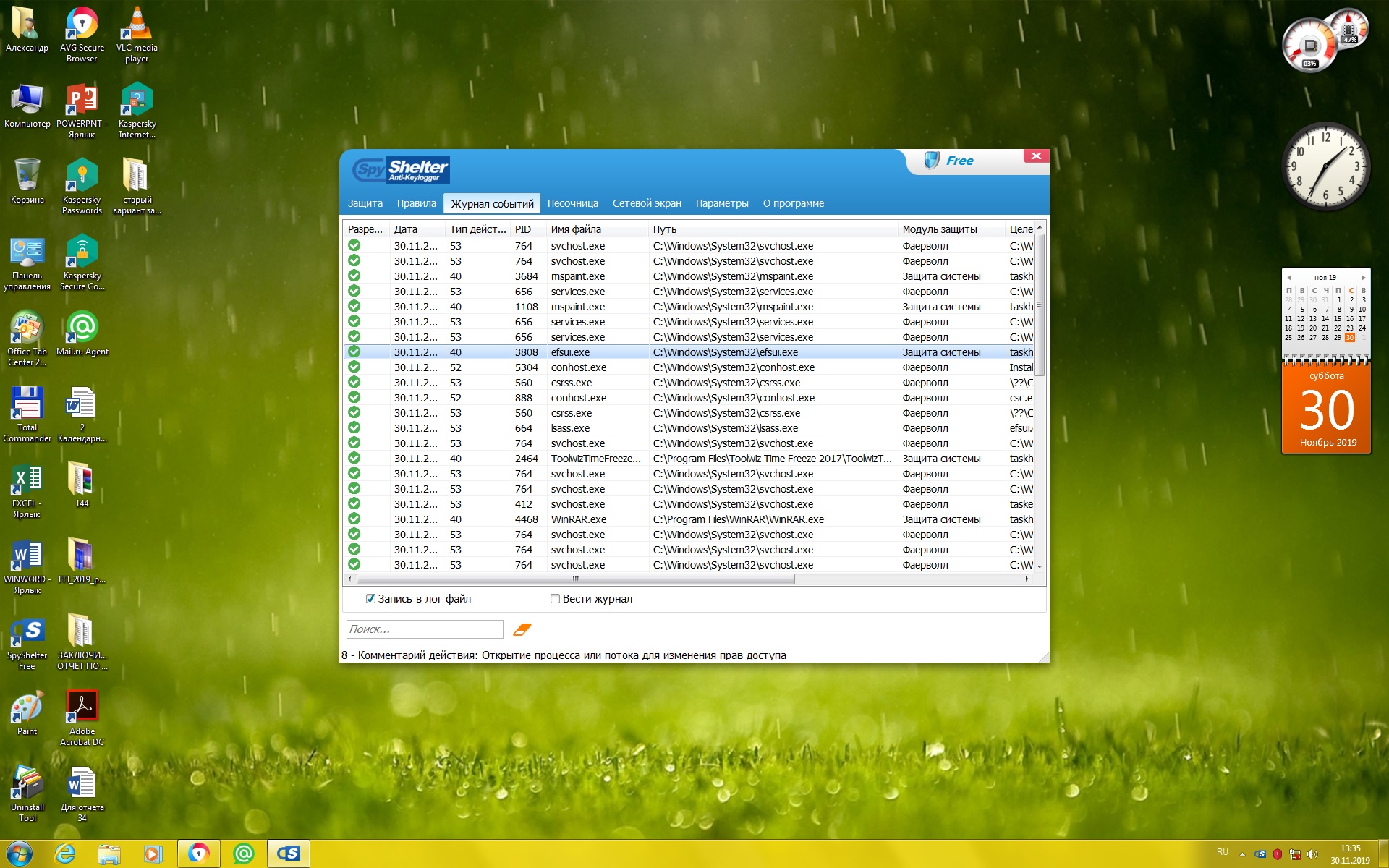Screen dimensions: 1389x868
Task: Switch to the 'Правила' tab
Action: (416, 203)
